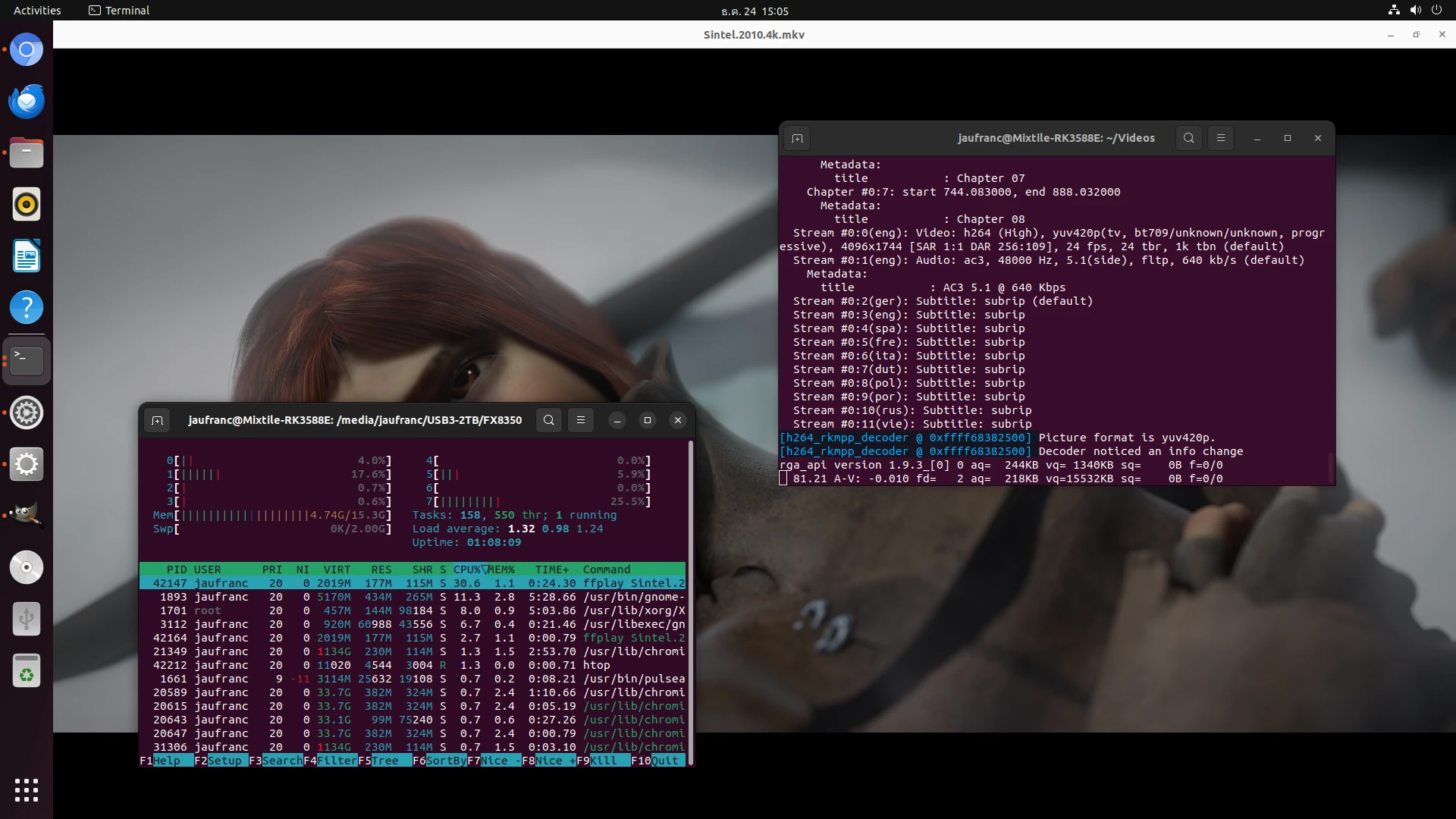Image resolution: width=1456 pixels, height=819 pixels.
Task: Click Videos terminal vertical scrollbar
Action: pyautogui.click(x=1330, y=467)
